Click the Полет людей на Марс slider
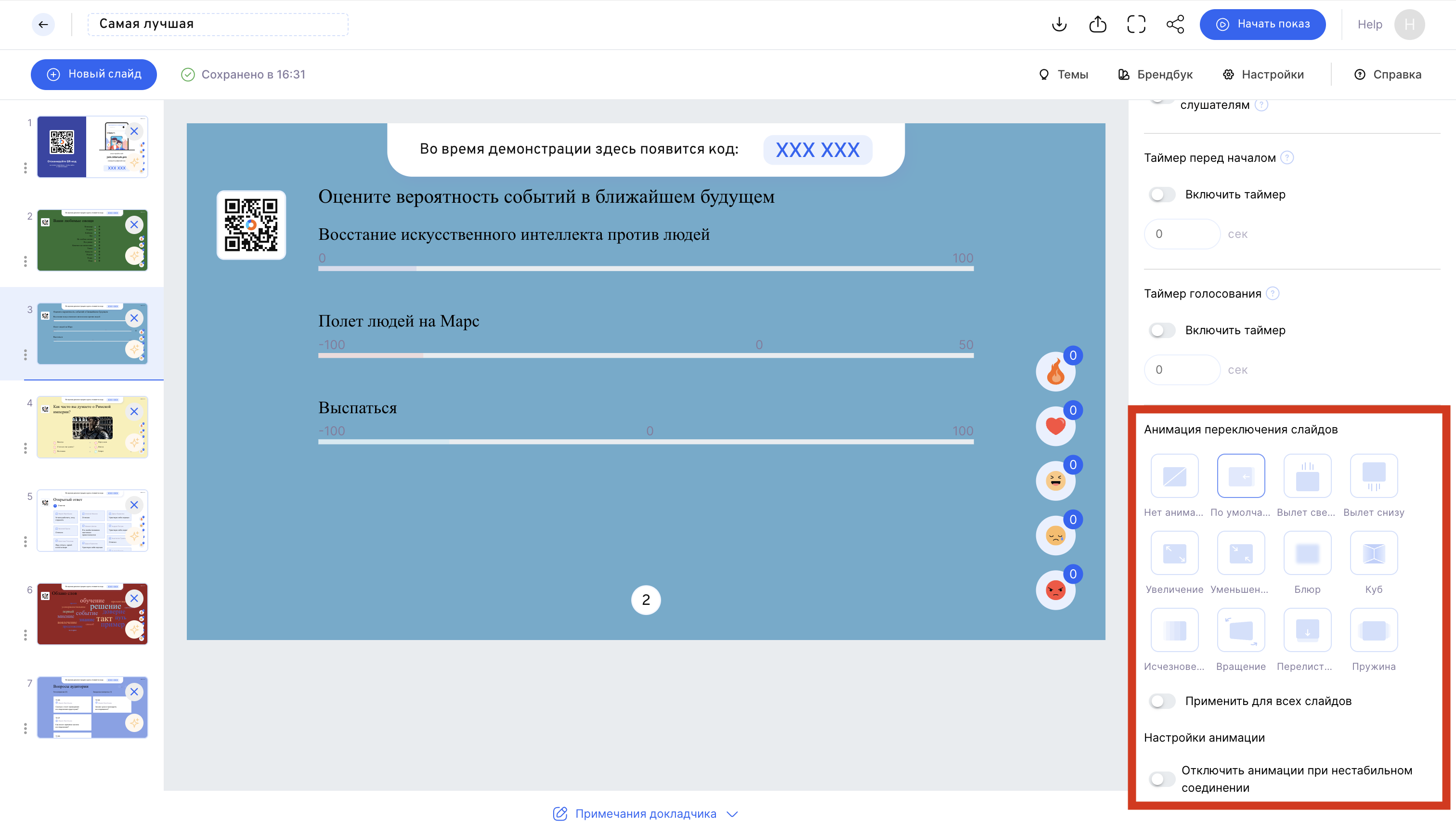This screenshot has width=1456, height=837. [645, 356]
